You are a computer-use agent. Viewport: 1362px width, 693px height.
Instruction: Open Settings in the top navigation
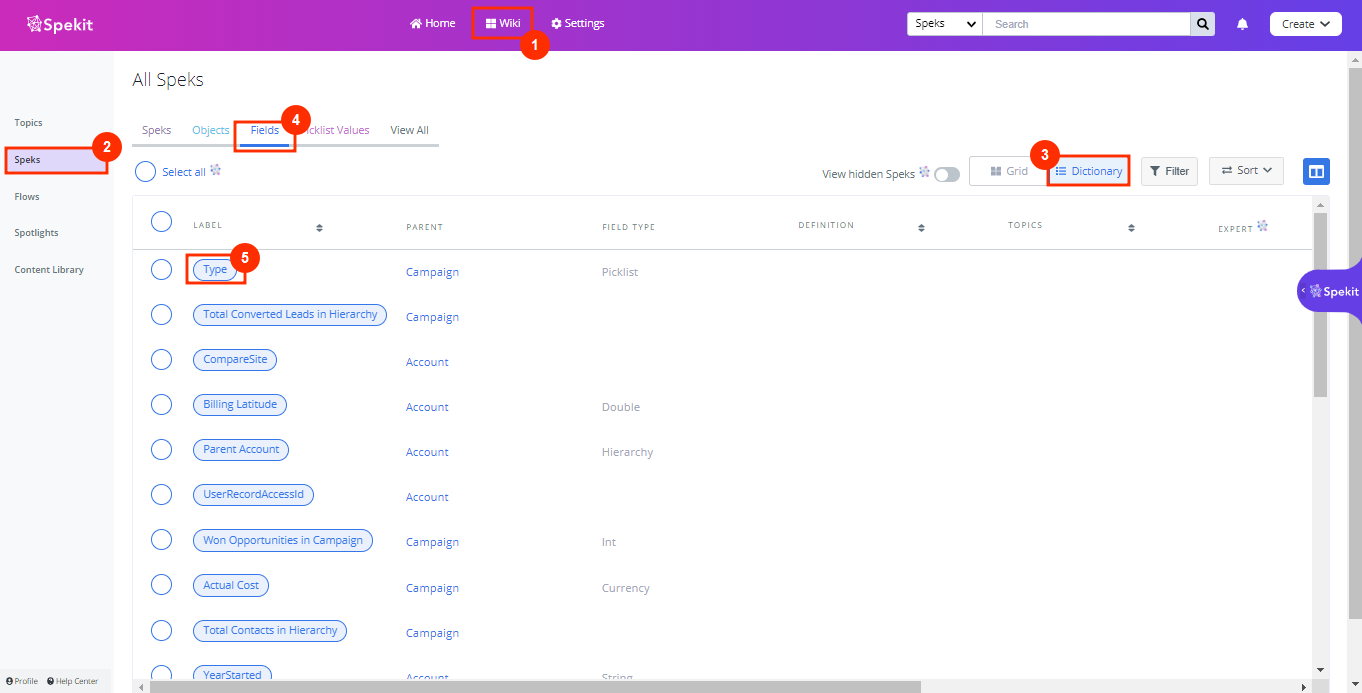pyautogui.click(x=578, y=23)
